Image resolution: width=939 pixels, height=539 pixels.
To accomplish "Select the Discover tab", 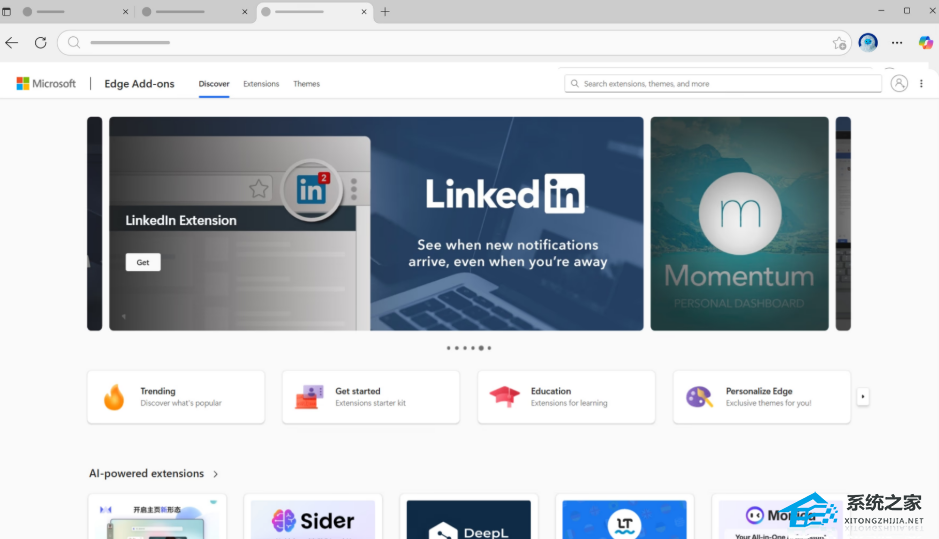I will [214, 84].
